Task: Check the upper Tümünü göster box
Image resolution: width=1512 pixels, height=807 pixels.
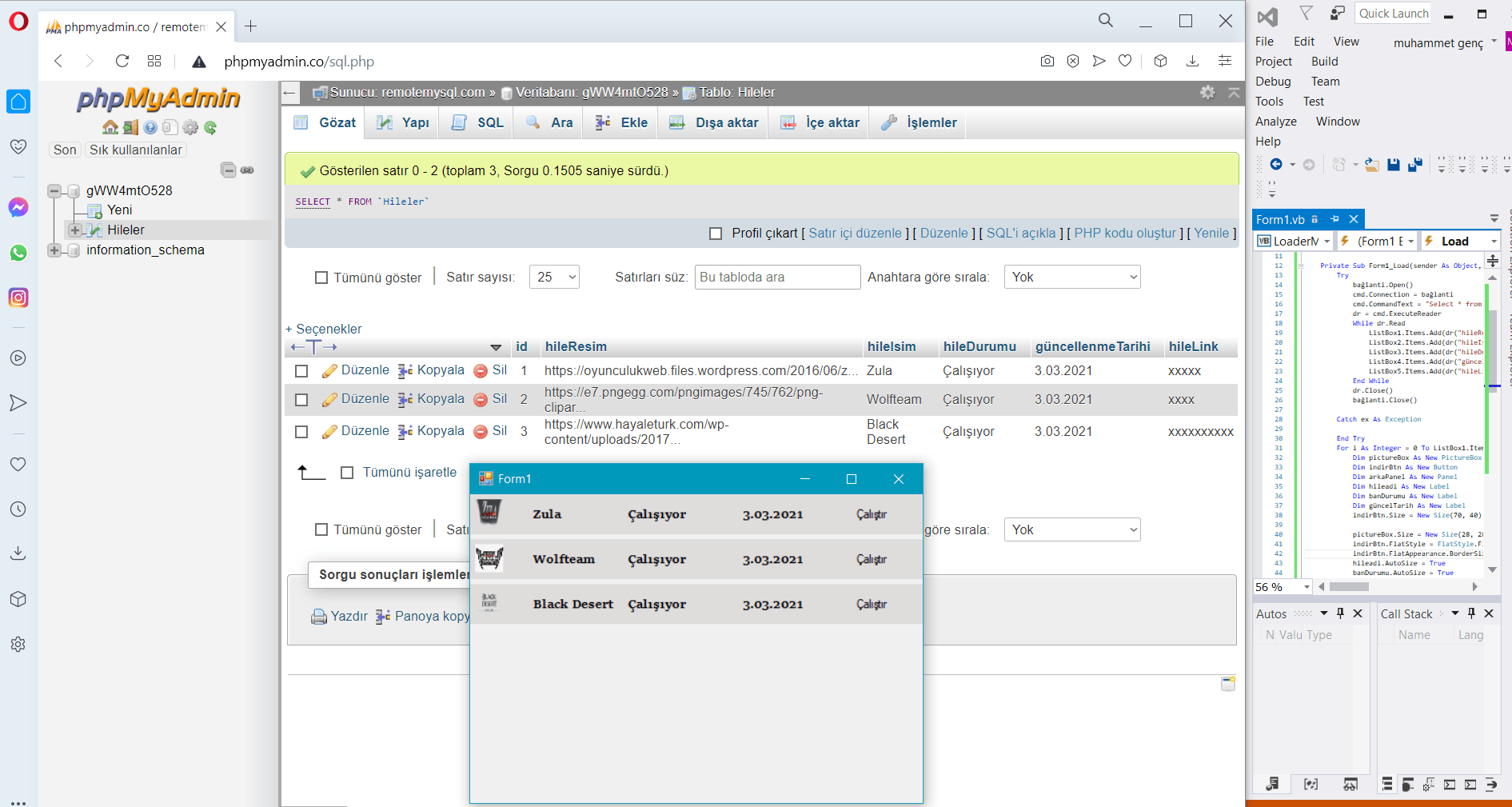Action: [x=321, y=278]
